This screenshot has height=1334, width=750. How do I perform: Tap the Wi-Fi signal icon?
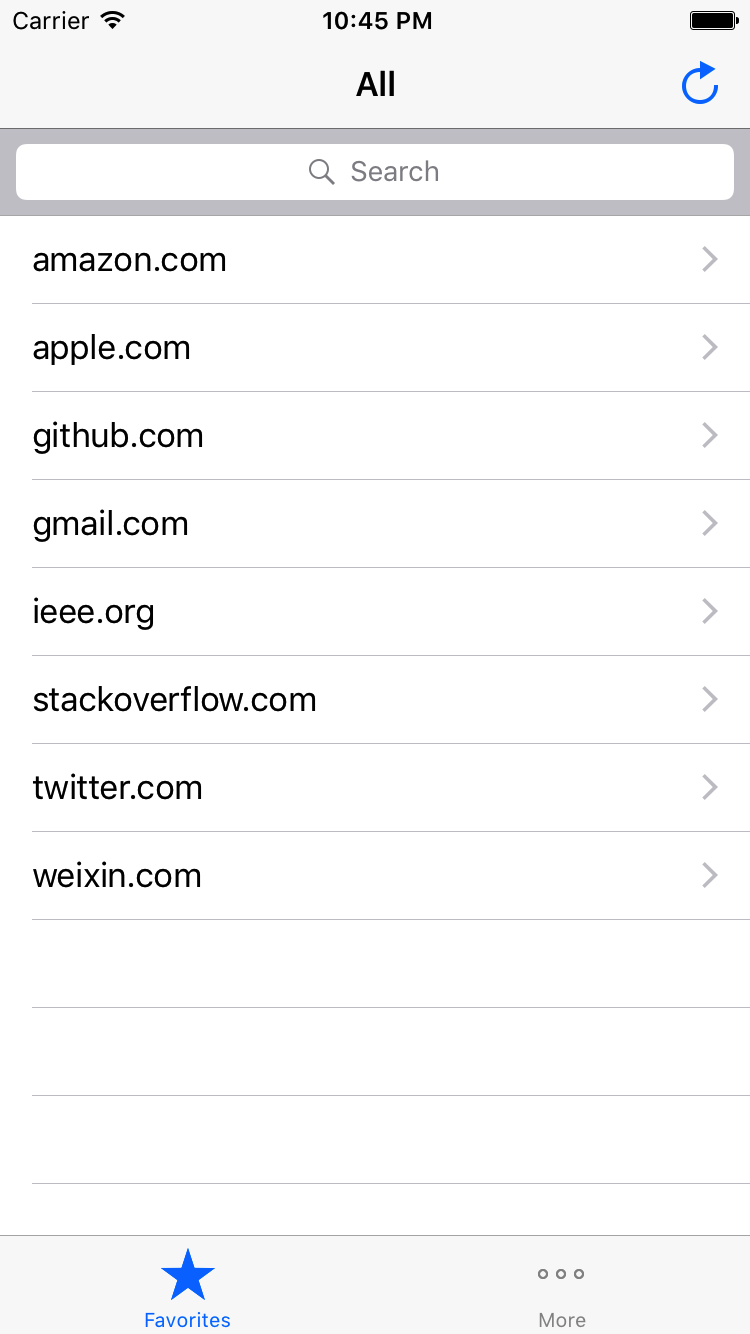(113, 21)
